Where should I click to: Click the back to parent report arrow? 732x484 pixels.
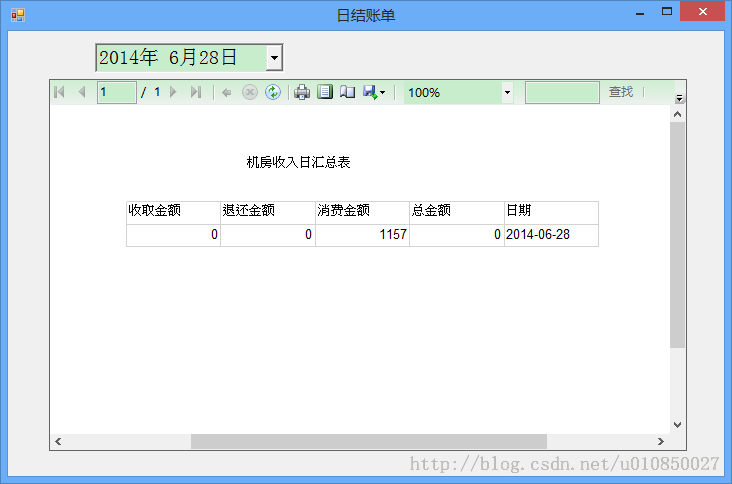[x=227, y=92]
